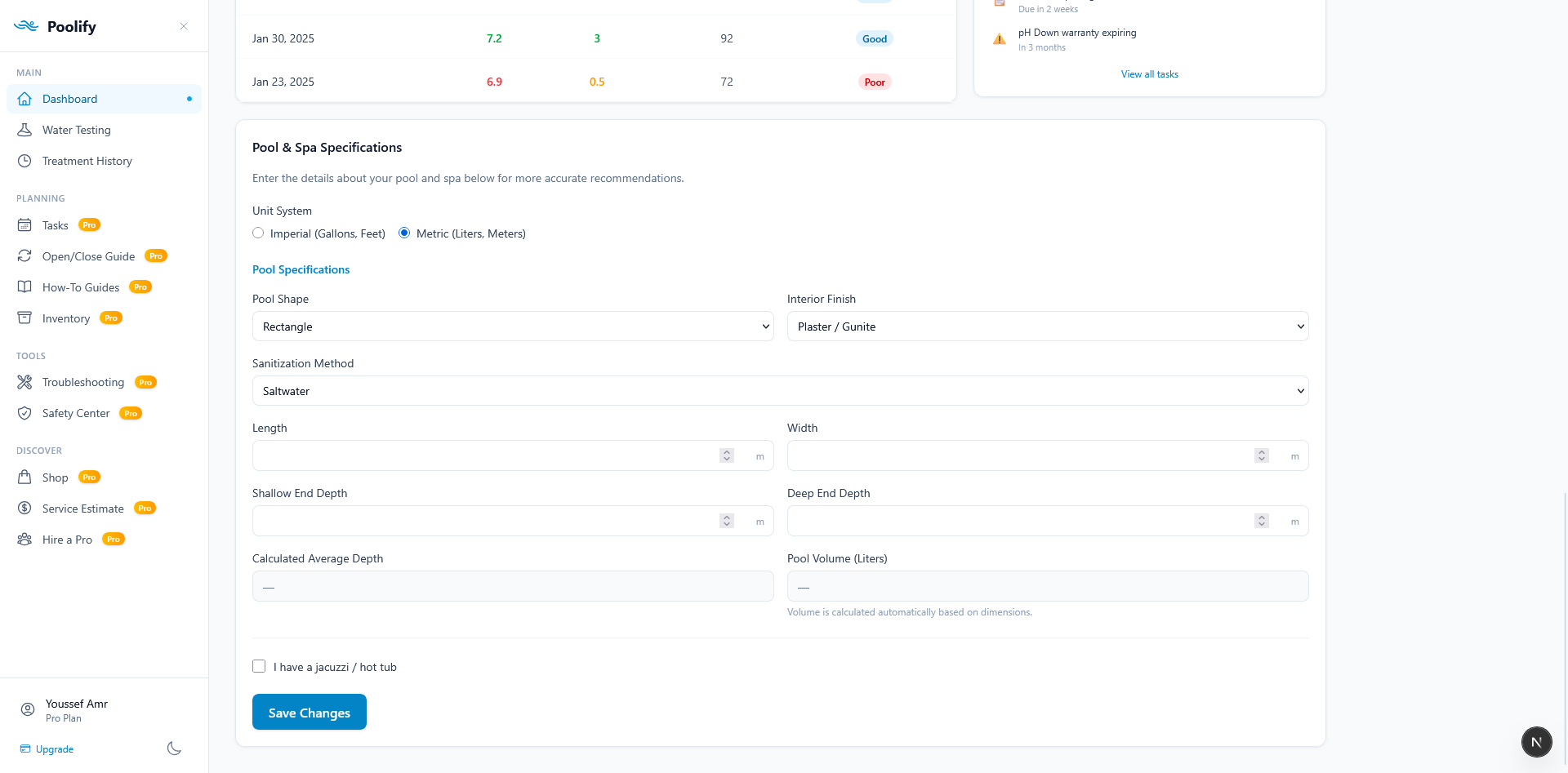Click the Upgrade link
The width and height of the screenshot is (1568, 773).
(55, 749)
